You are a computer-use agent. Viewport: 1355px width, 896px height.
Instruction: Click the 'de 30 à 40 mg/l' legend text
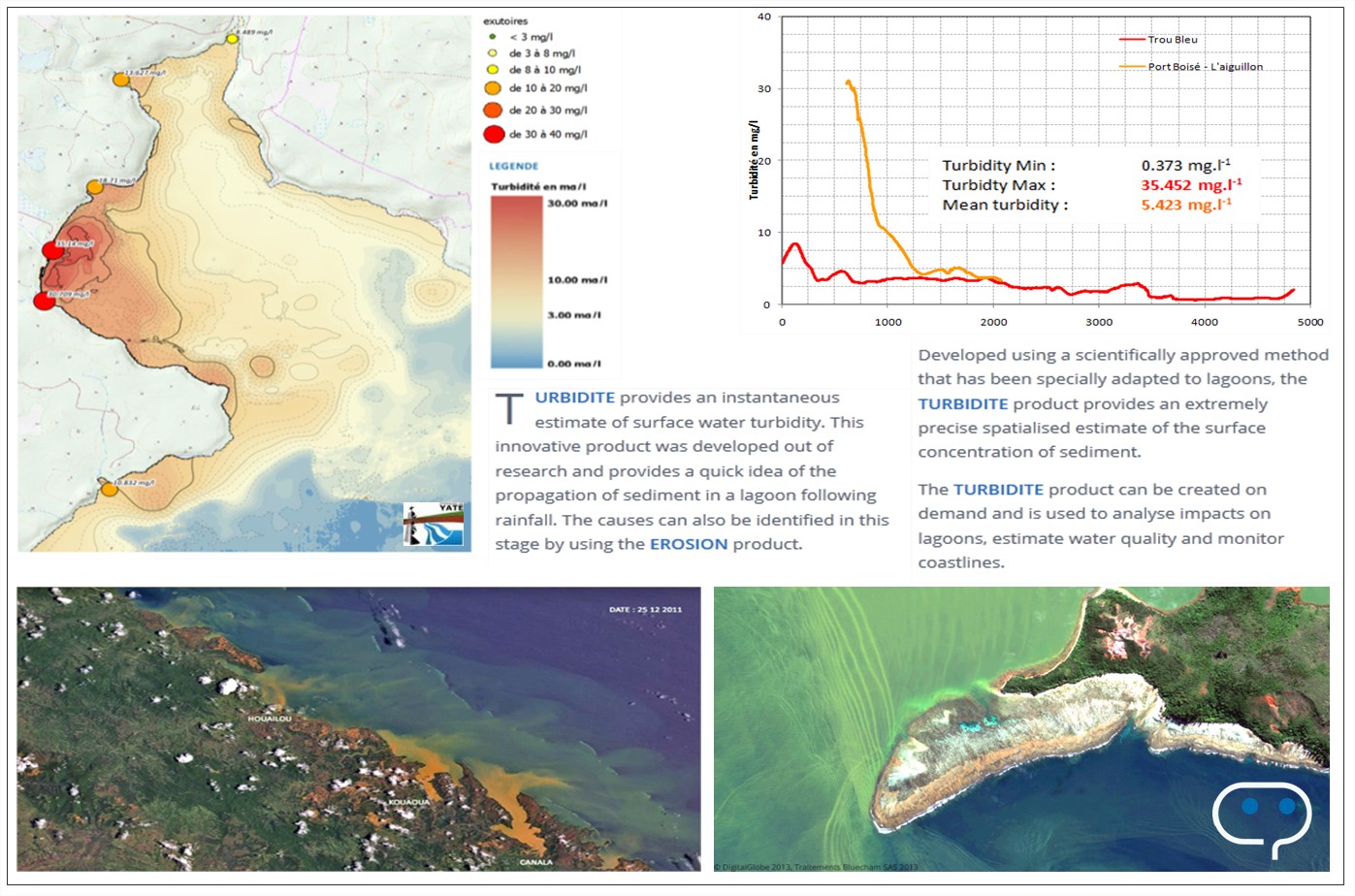pos(548,134)
